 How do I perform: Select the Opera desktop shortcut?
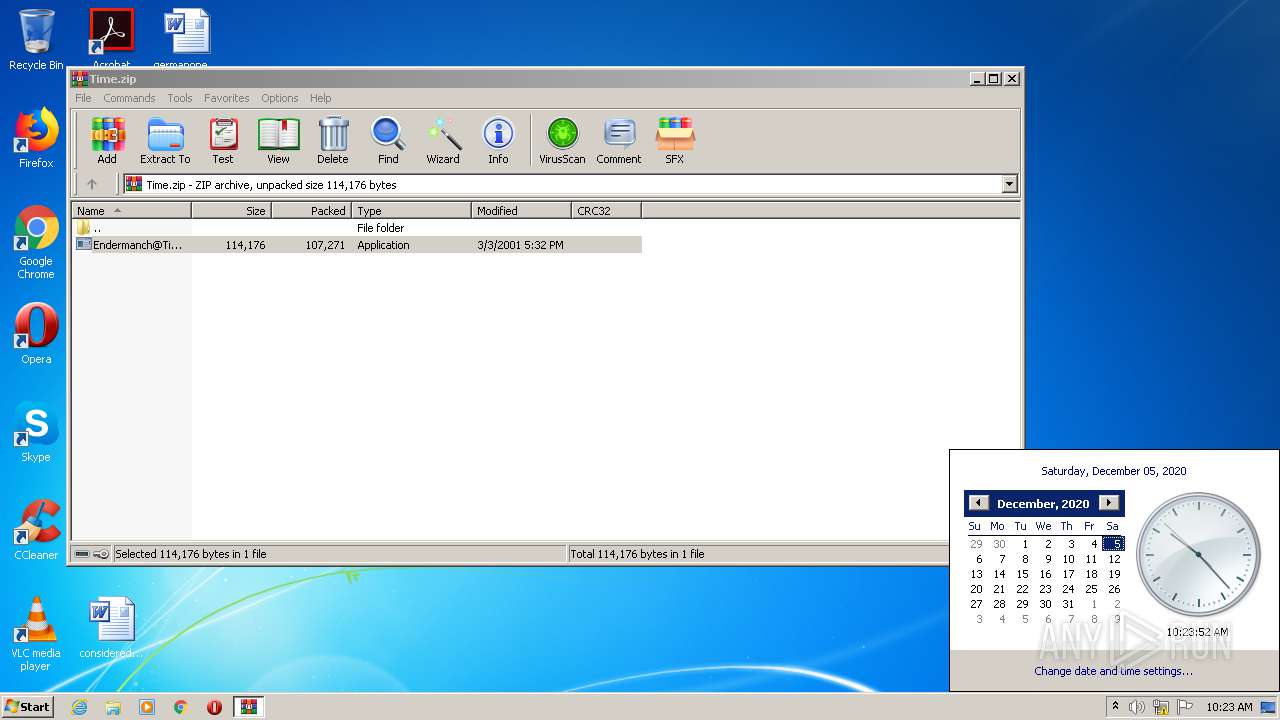(x=36, y=333)
